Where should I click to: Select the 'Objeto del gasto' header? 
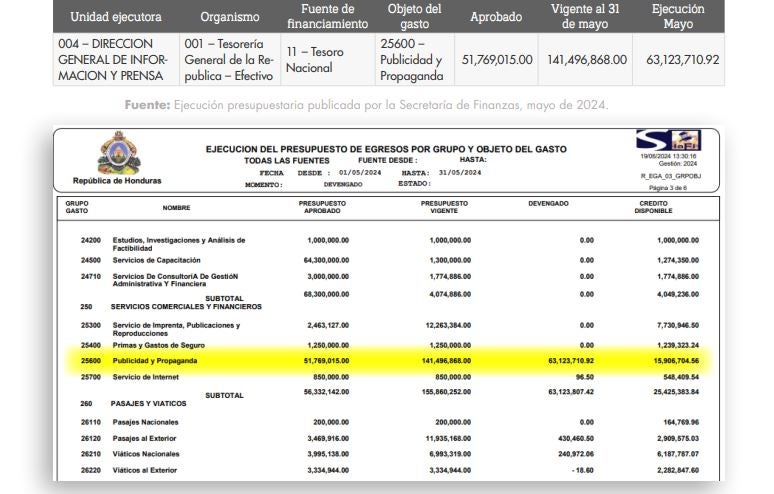(415, 16)
